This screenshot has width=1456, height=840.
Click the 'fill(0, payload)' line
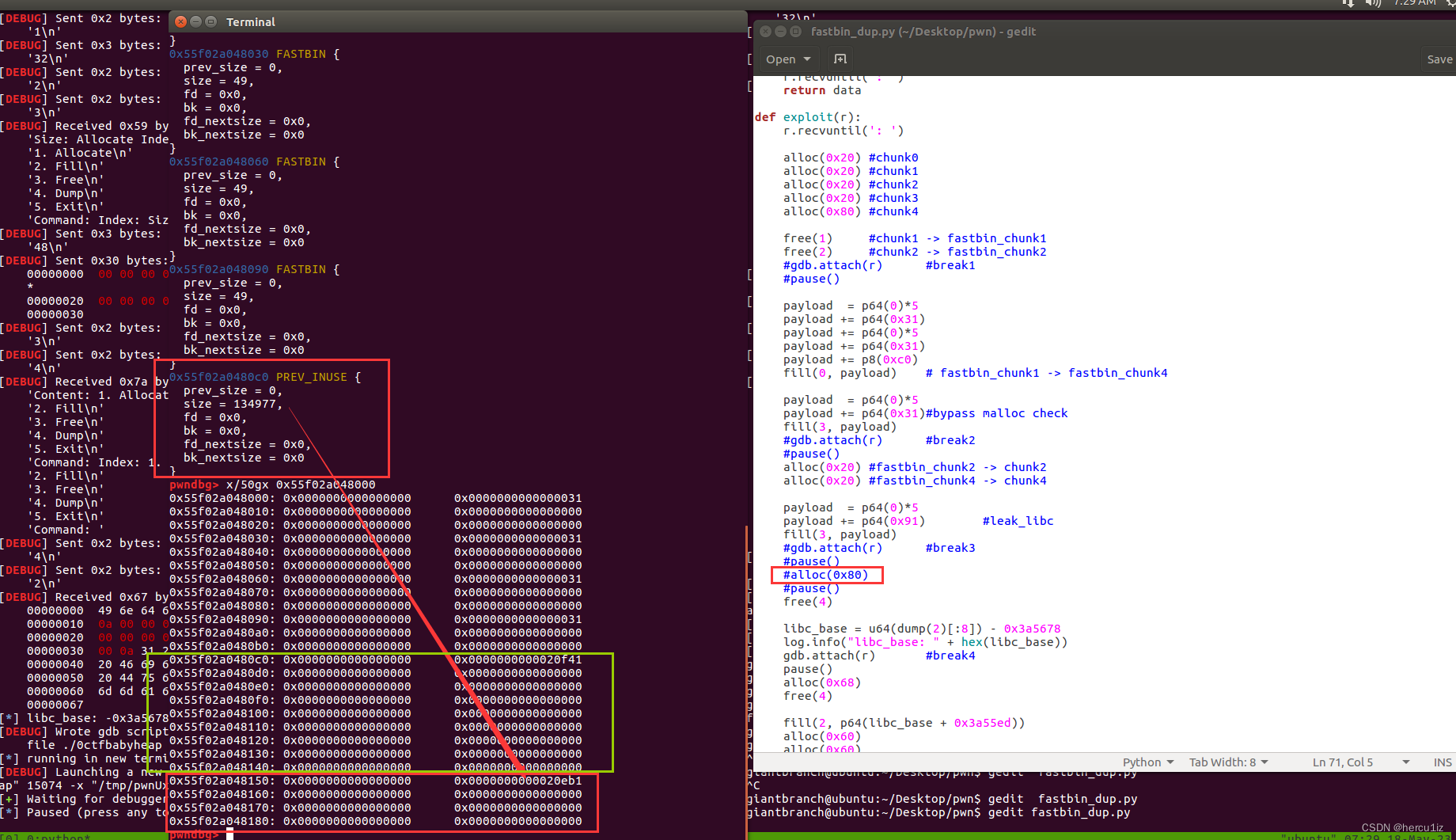click(840, 373)
